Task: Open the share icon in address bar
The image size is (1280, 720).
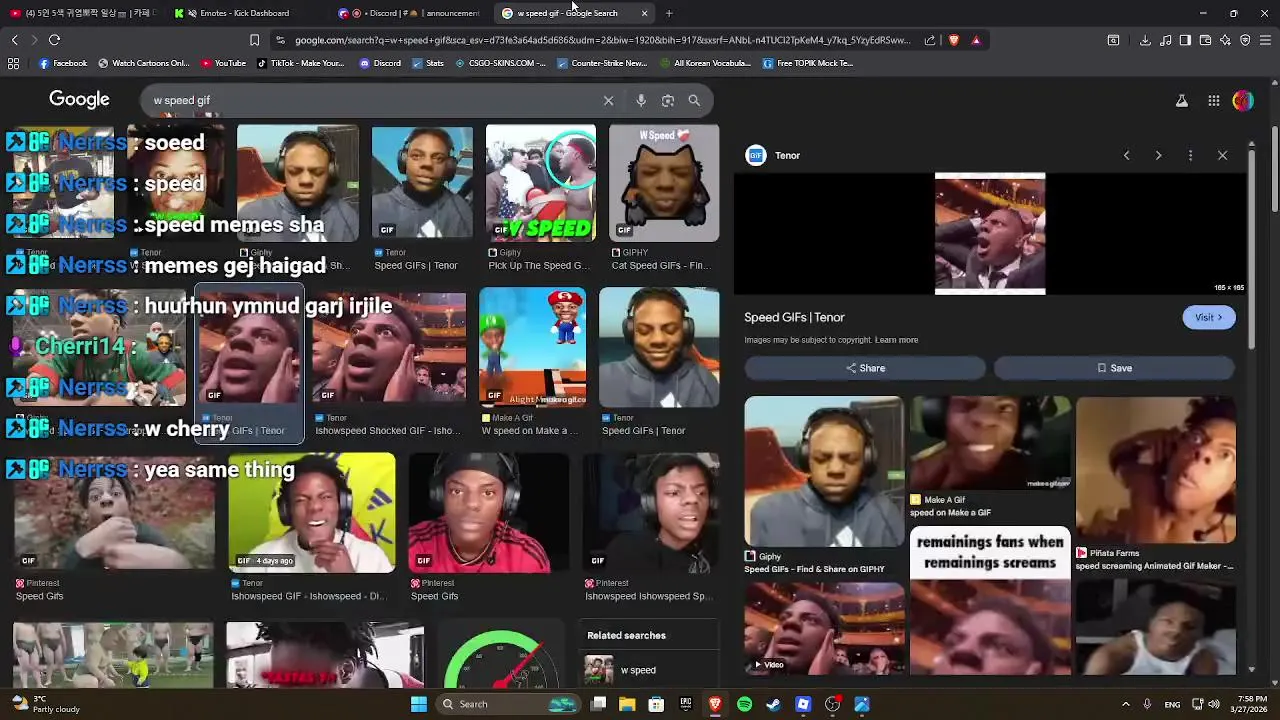Action: click(930, 40)
